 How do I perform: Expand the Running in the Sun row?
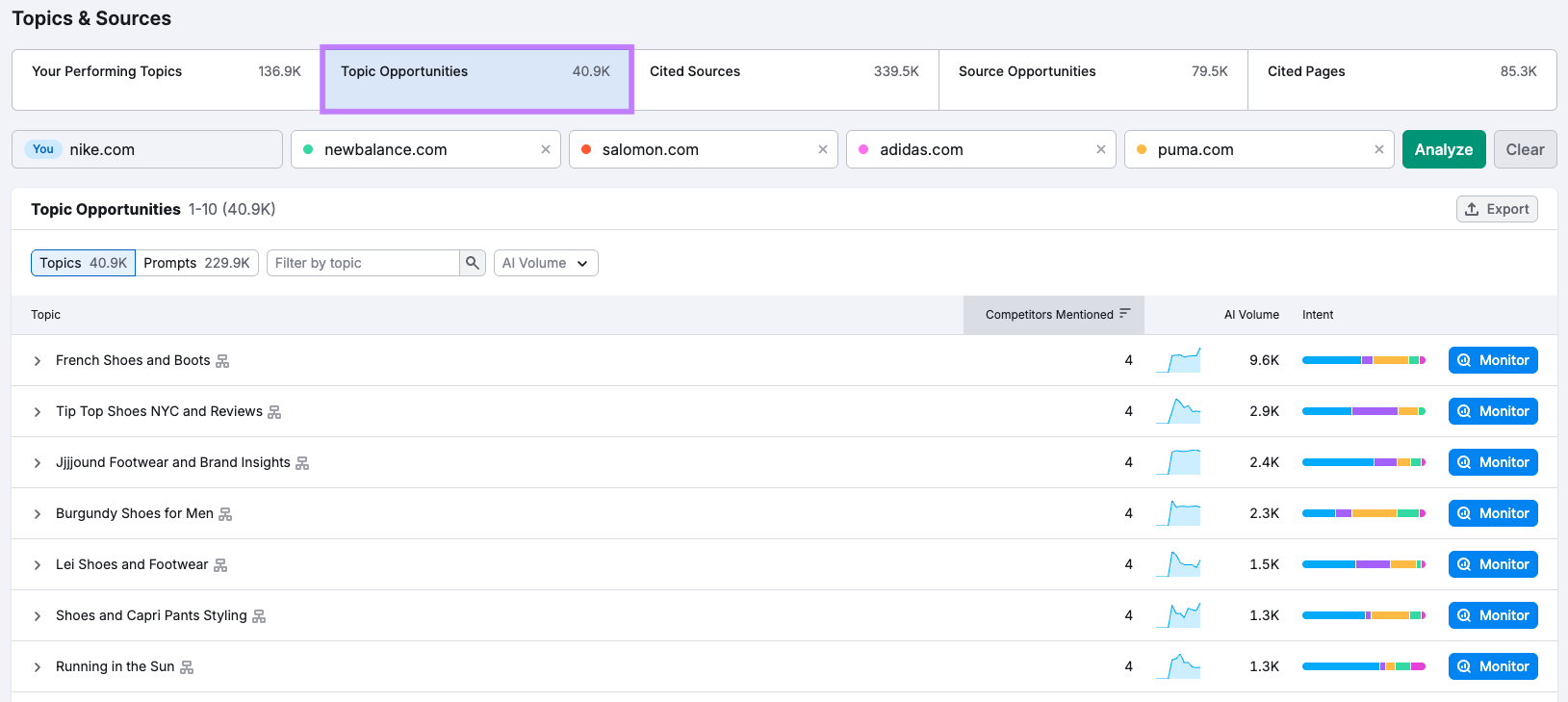click(x=38, y=667)
